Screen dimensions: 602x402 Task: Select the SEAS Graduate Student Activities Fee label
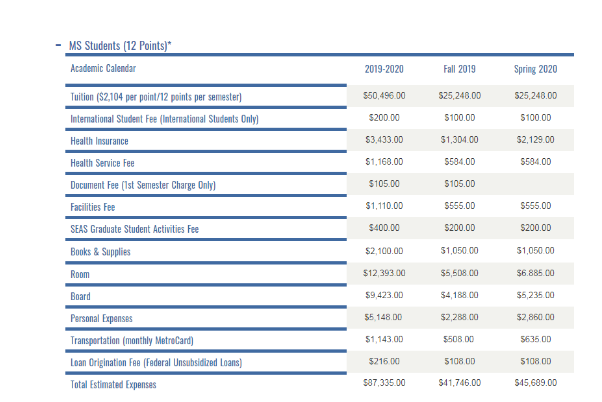(134, 229)
